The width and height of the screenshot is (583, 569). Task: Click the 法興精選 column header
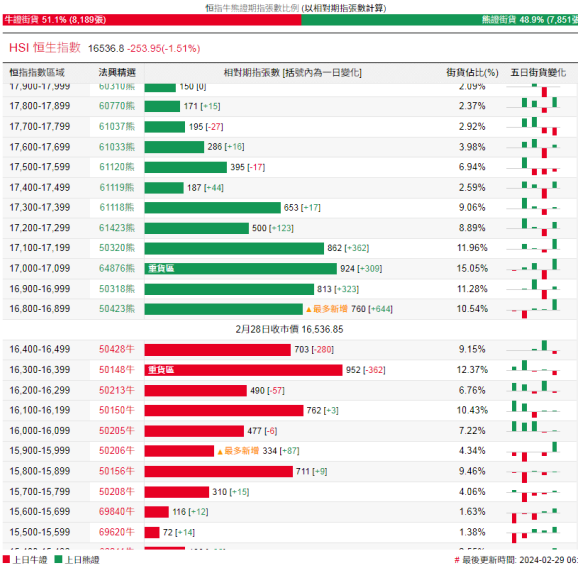(x=117, y=73)
